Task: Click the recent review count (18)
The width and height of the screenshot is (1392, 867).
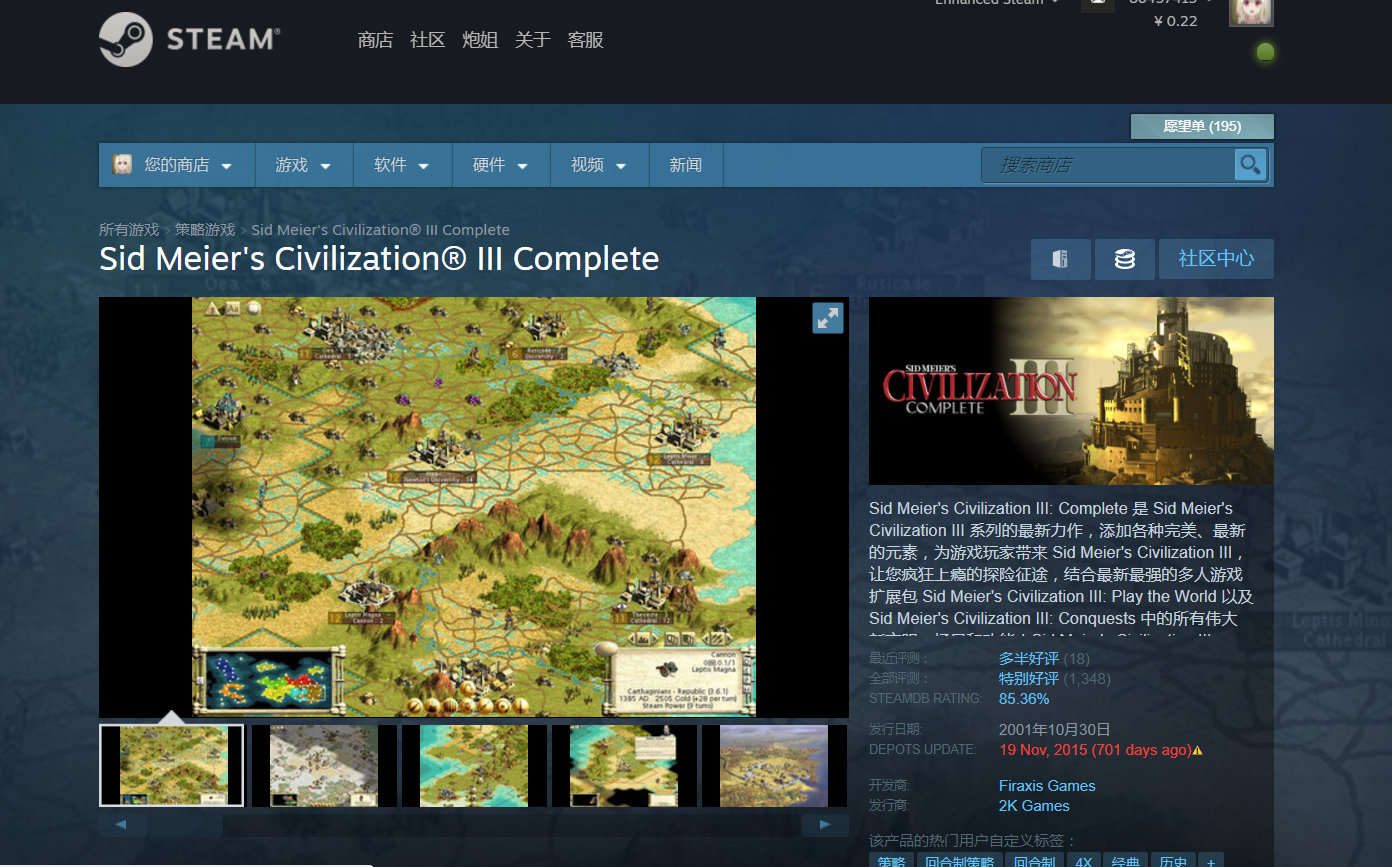Action: tap(1076, 658)
